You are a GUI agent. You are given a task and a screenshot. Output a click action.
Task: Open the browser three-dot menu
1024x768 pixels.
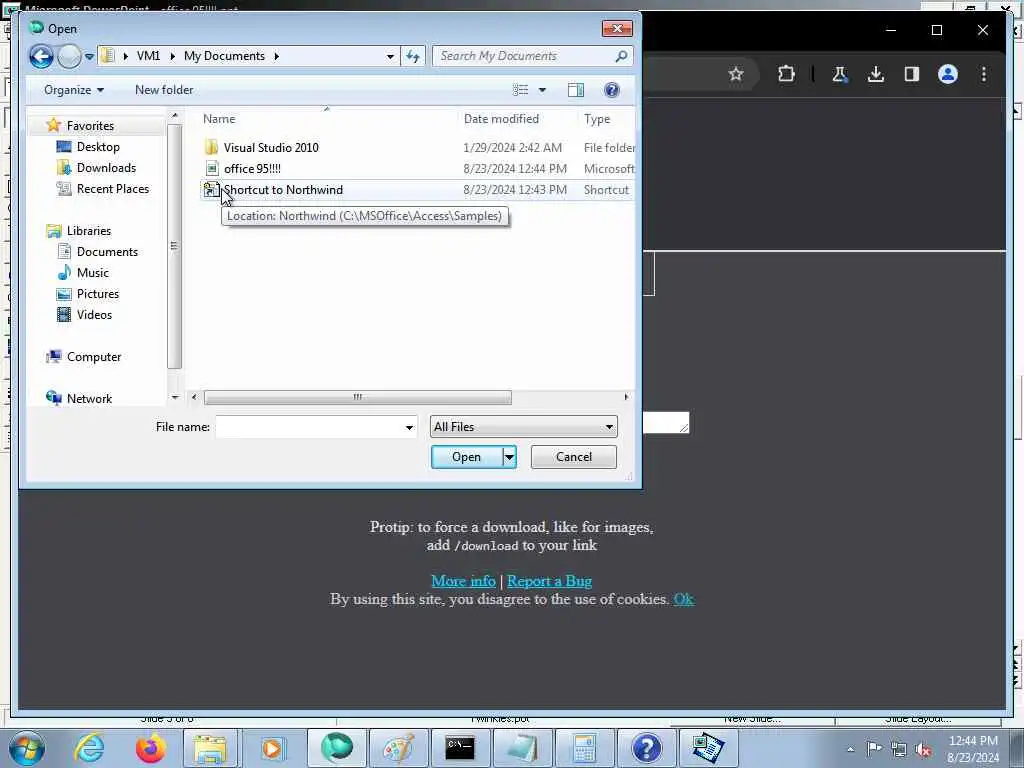pyautogui.click(x=984, y=74)
